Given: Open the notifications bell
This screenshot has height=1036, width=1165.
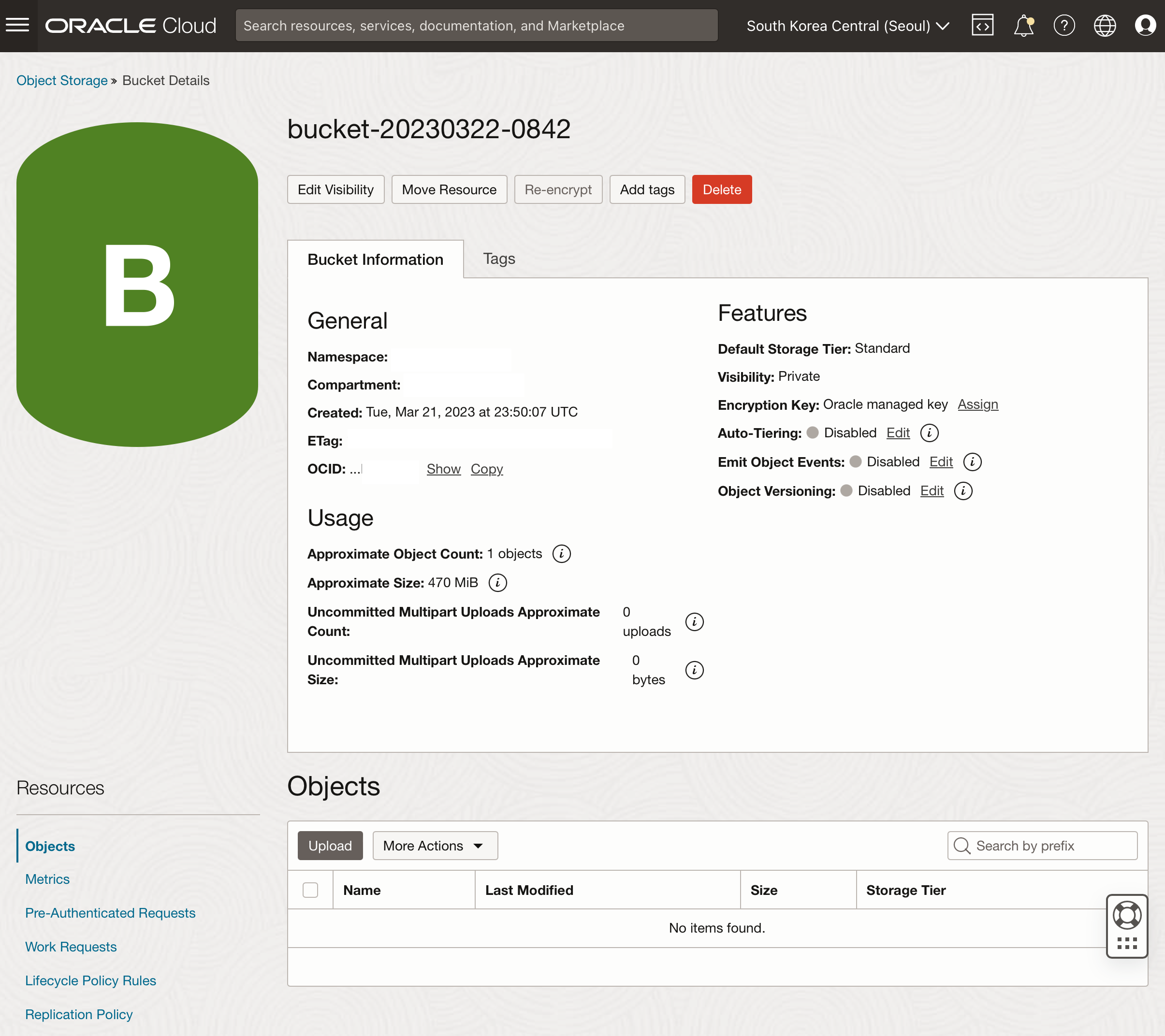Looking at the screenshot, I should [1024, 26].
